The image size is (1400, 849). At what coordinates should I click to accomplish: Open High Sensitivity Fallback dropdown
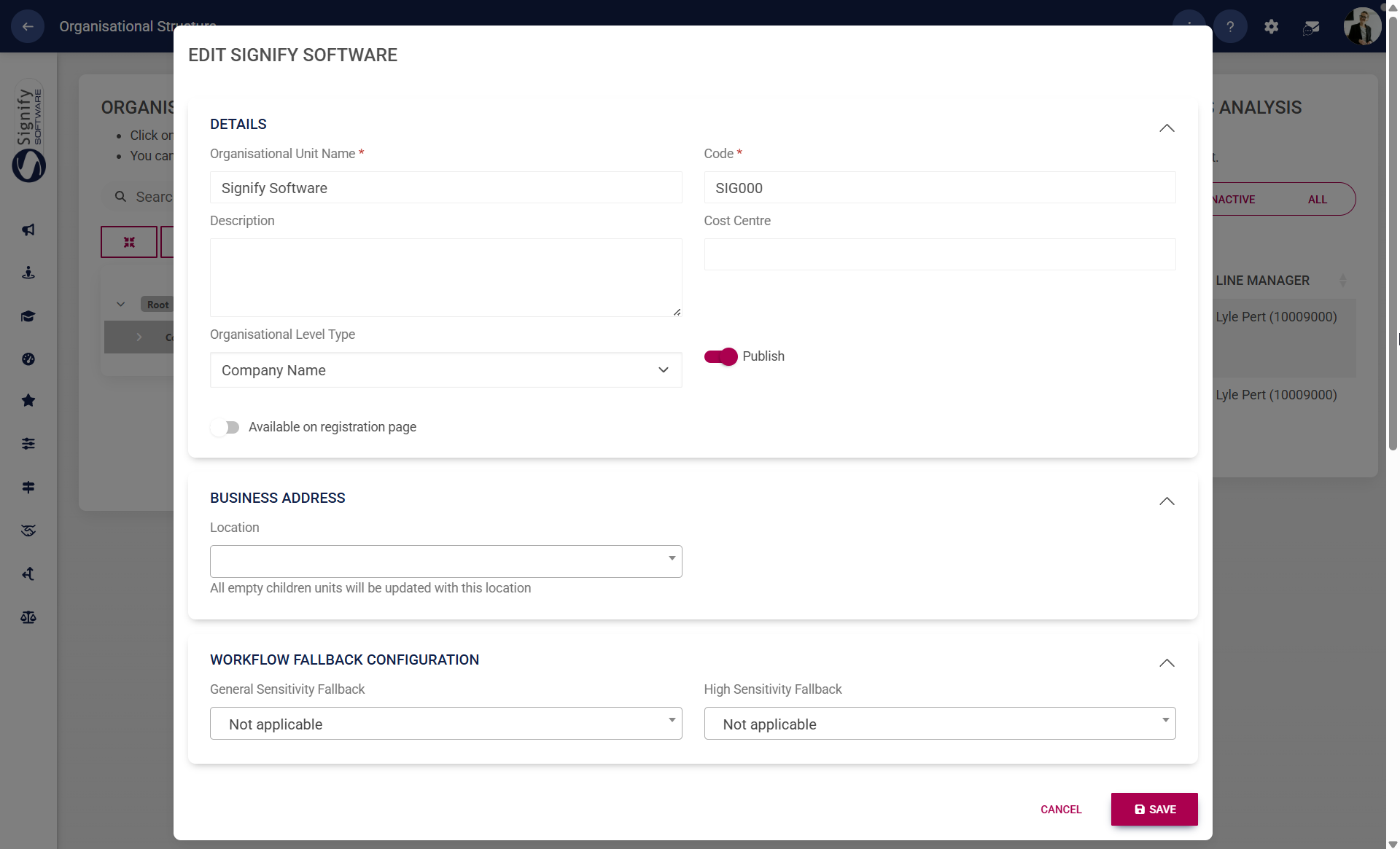pyautogui.click(x=939, y=724)
